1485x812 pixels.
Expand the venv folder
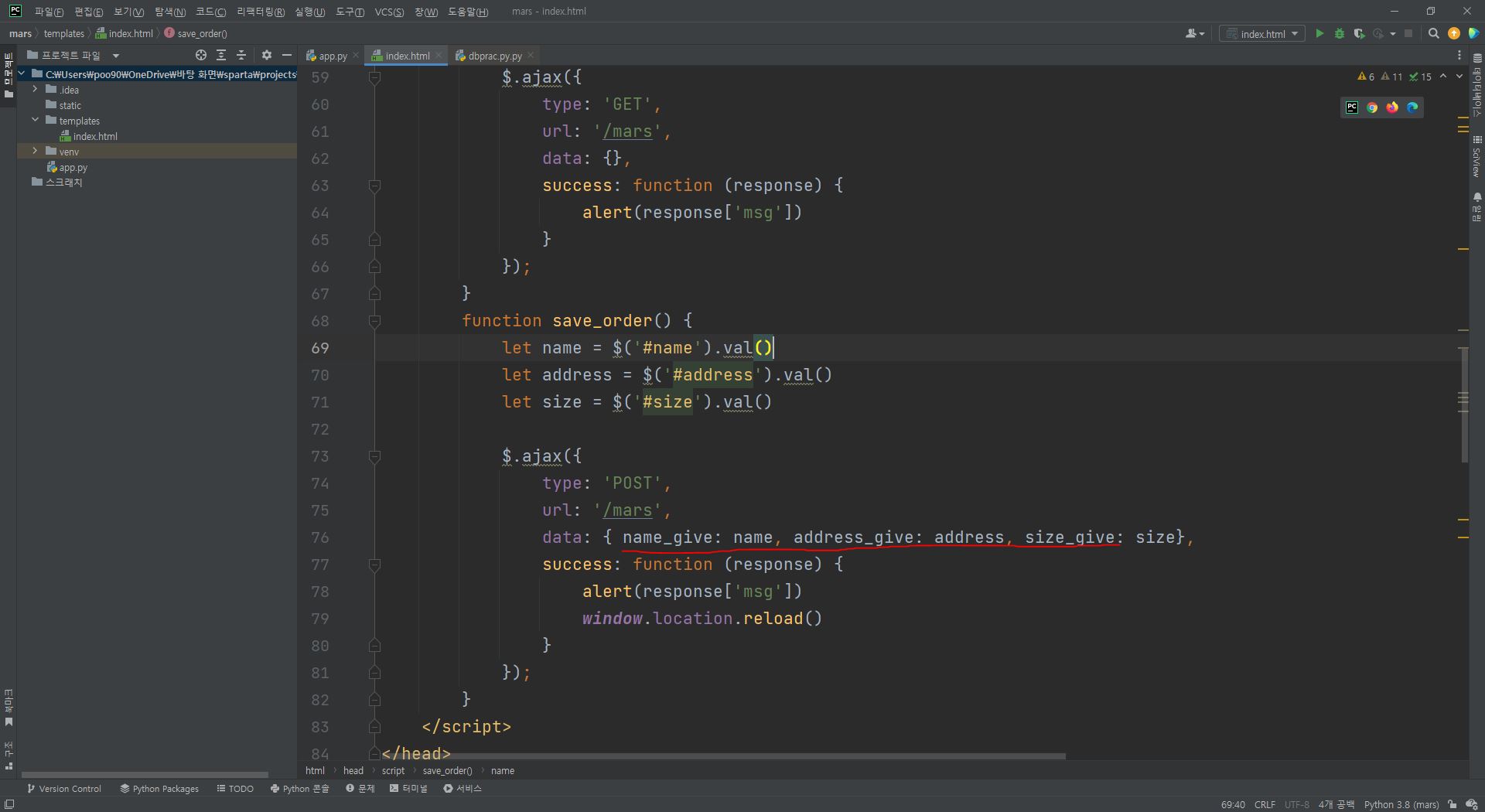point(35,152)
